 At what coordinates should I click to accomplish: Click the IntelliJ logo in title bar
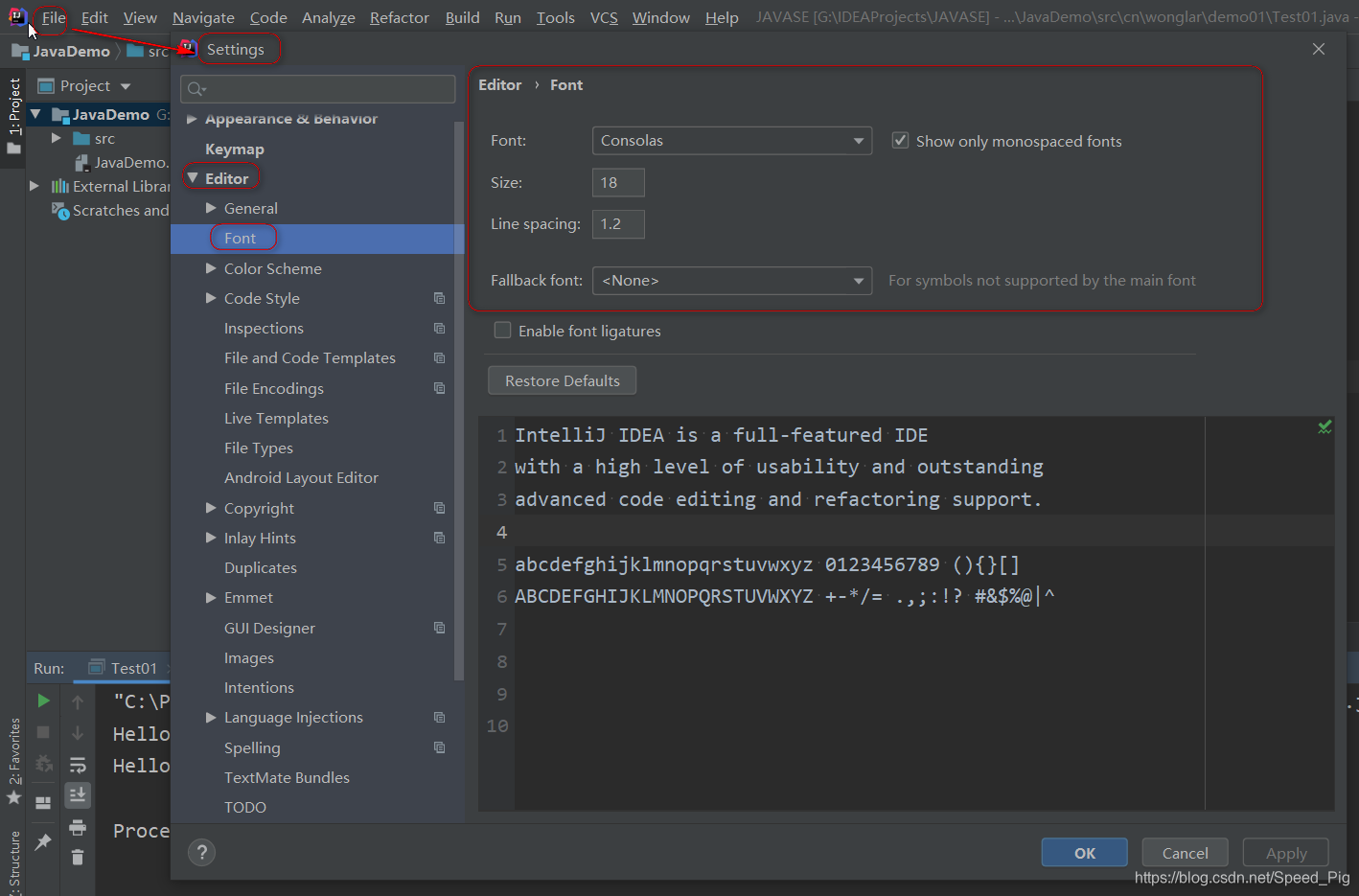tap(17, 16)
